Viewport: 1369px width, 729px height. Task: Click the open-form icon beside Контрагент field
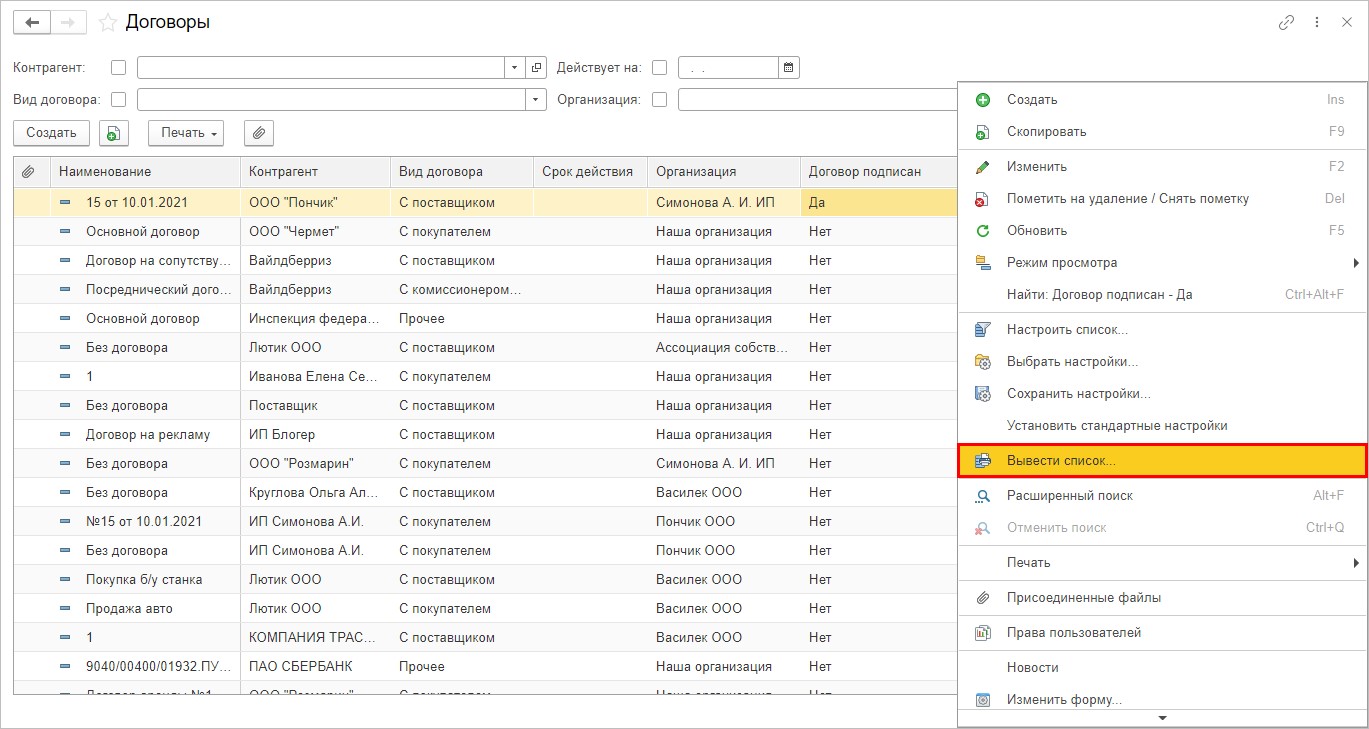pyautogui.click(x=537, y=68)
